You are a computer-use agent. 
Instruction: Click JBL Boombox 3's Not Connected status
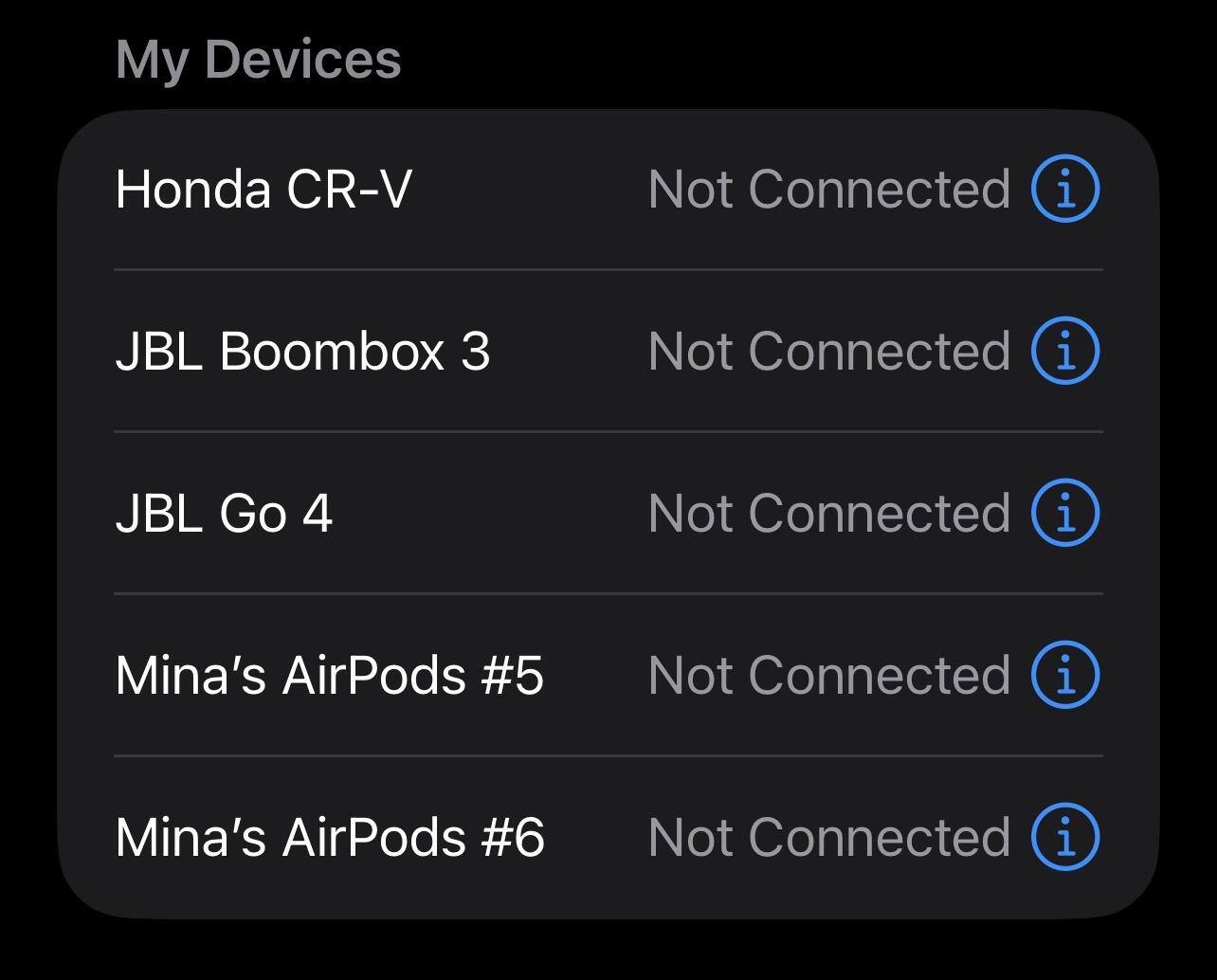[829, 351]
